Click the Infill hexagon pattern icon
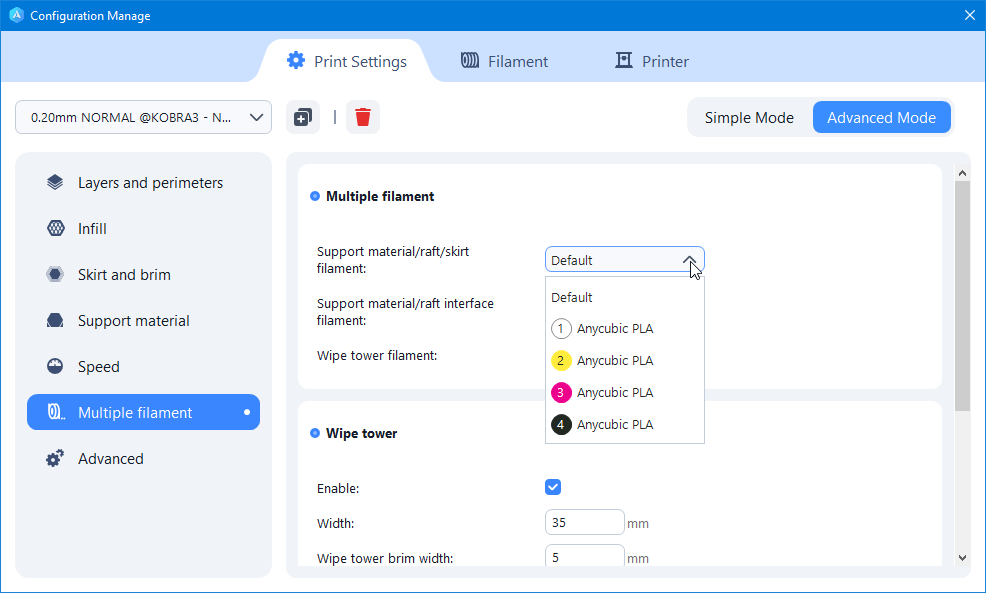Screen dimensions: 986x593 pos(55,229)
